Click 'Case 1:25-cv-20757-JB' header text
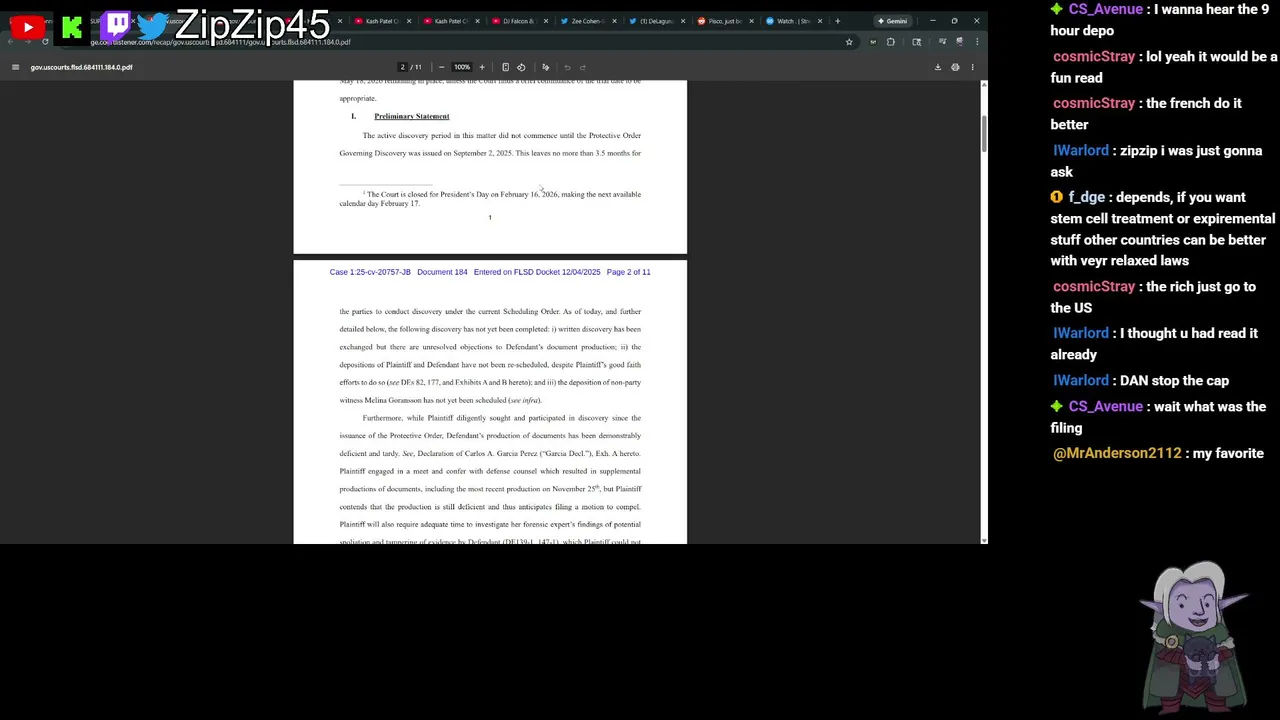 (370, 272)
